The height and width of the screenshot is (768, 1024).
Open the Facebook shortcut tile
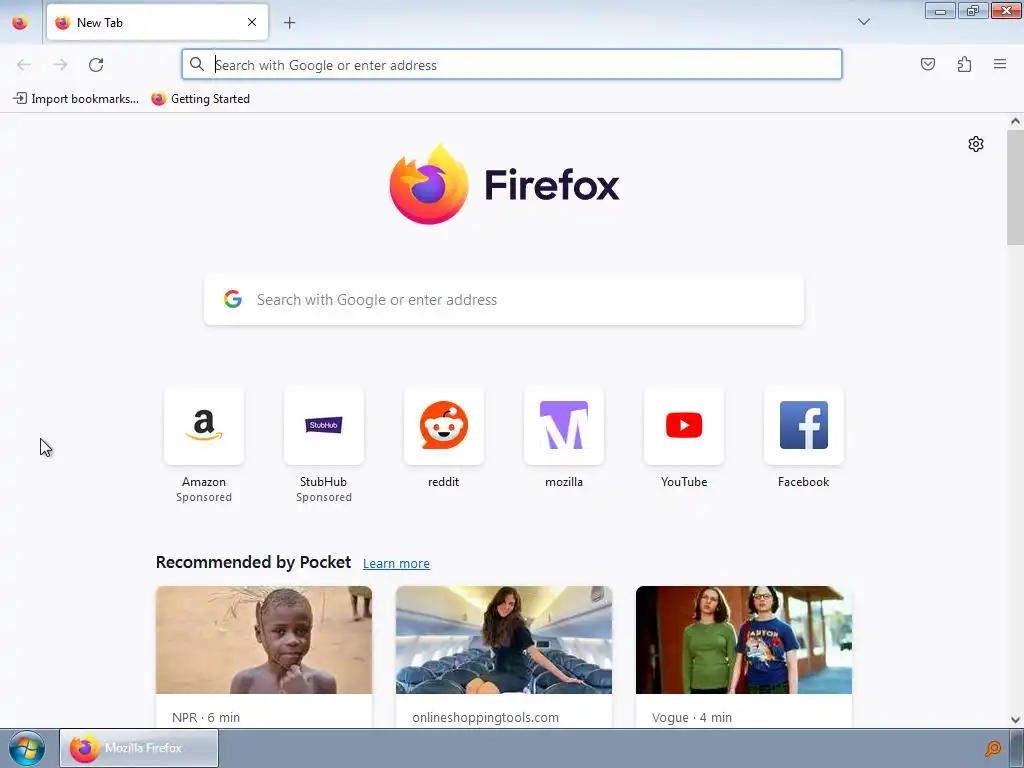click(804, 426)
